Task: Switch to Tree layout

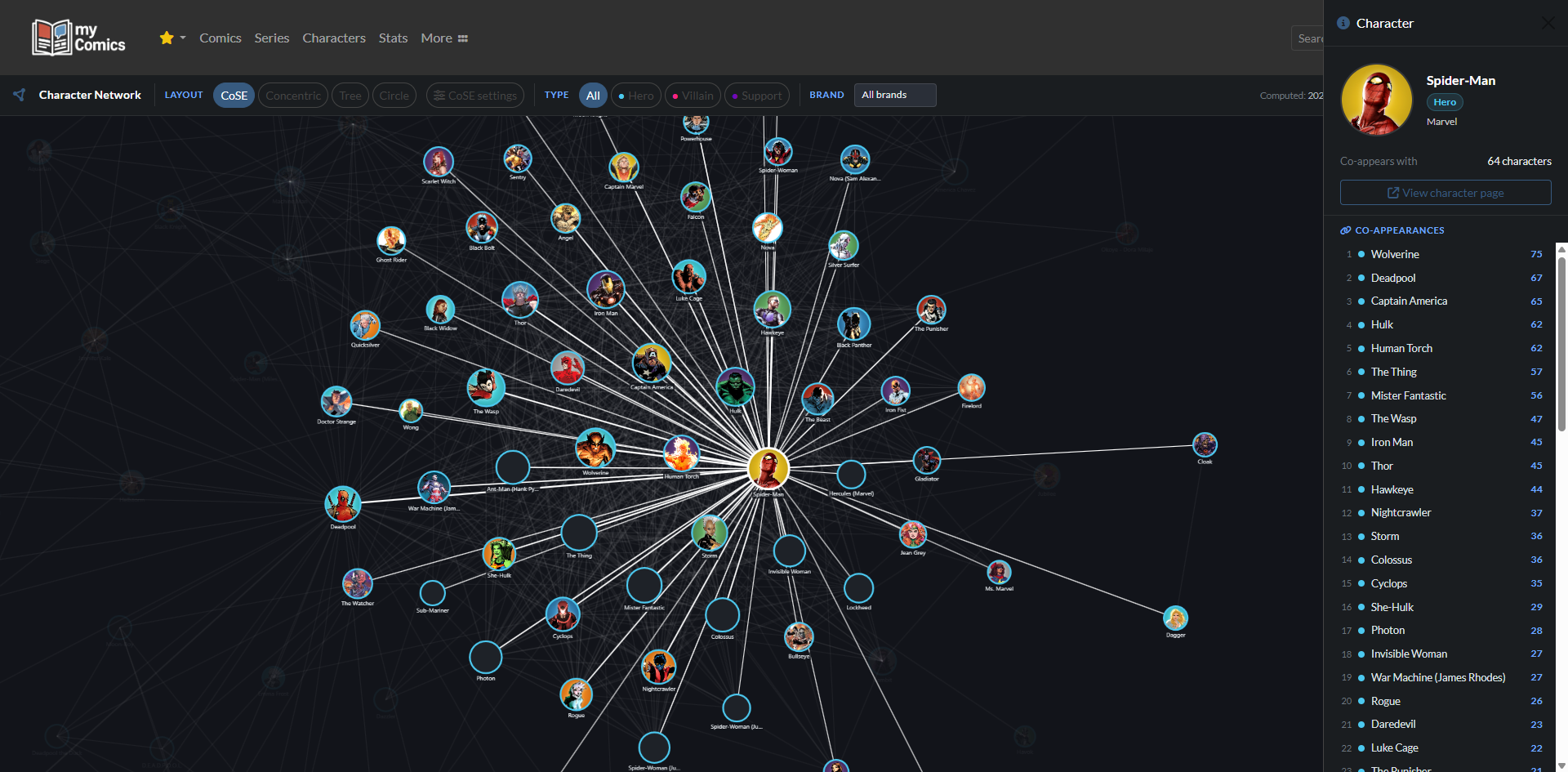Action: click(350, 96)
